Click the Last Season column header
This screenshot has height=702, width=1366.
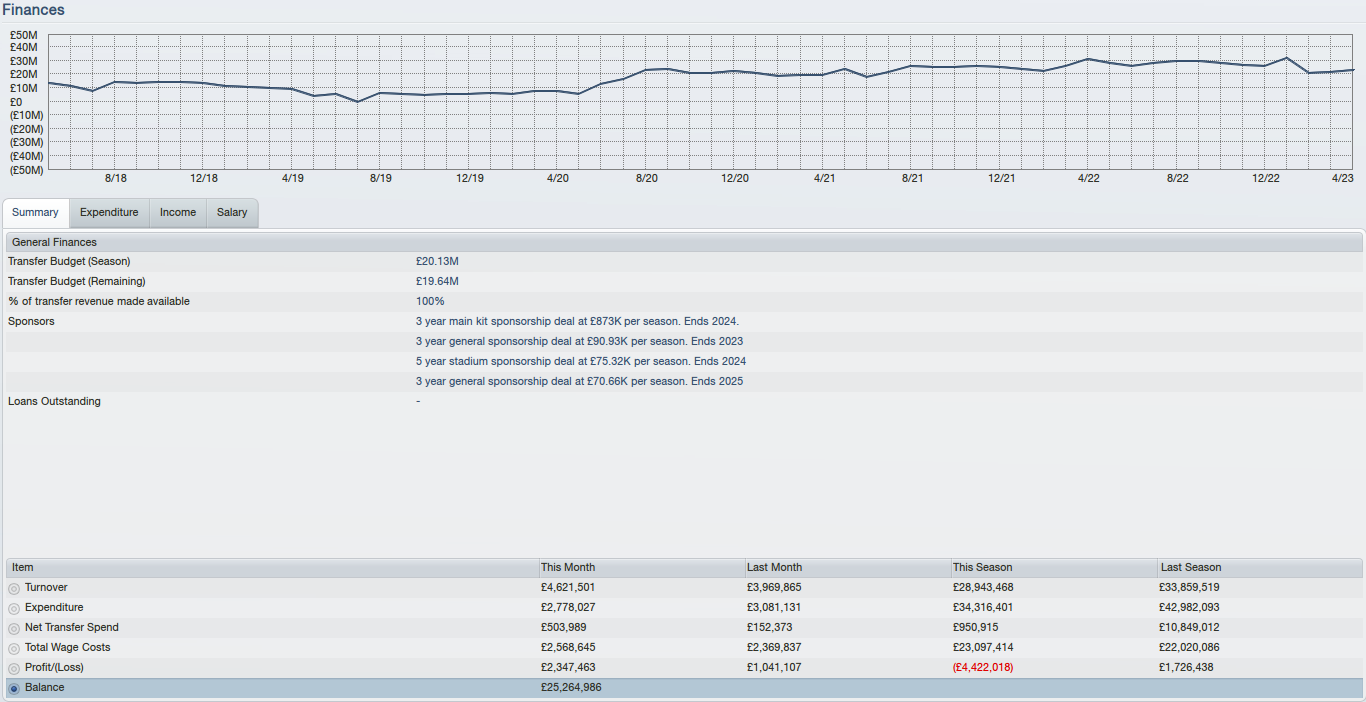pyautogui.click(x=1190, y=567)
